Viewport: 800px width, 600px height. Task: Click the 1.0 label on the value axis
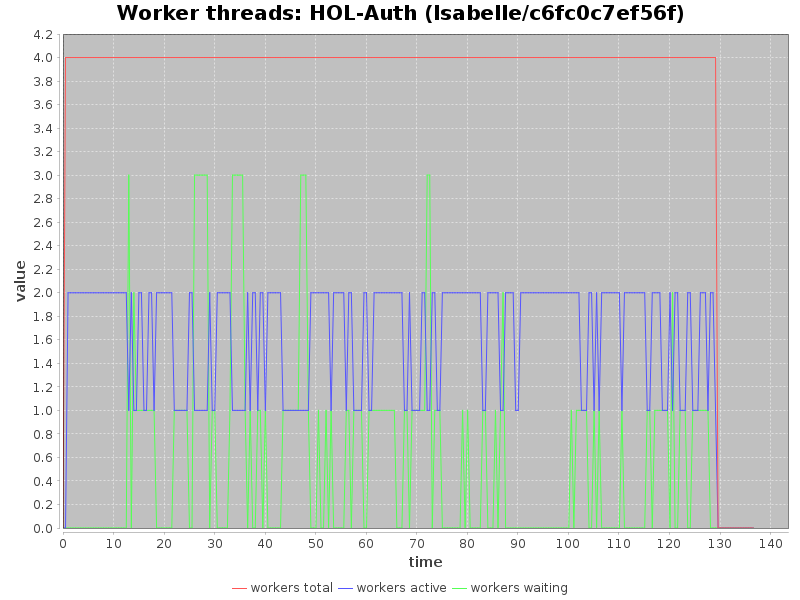click(x=43, y=411)
